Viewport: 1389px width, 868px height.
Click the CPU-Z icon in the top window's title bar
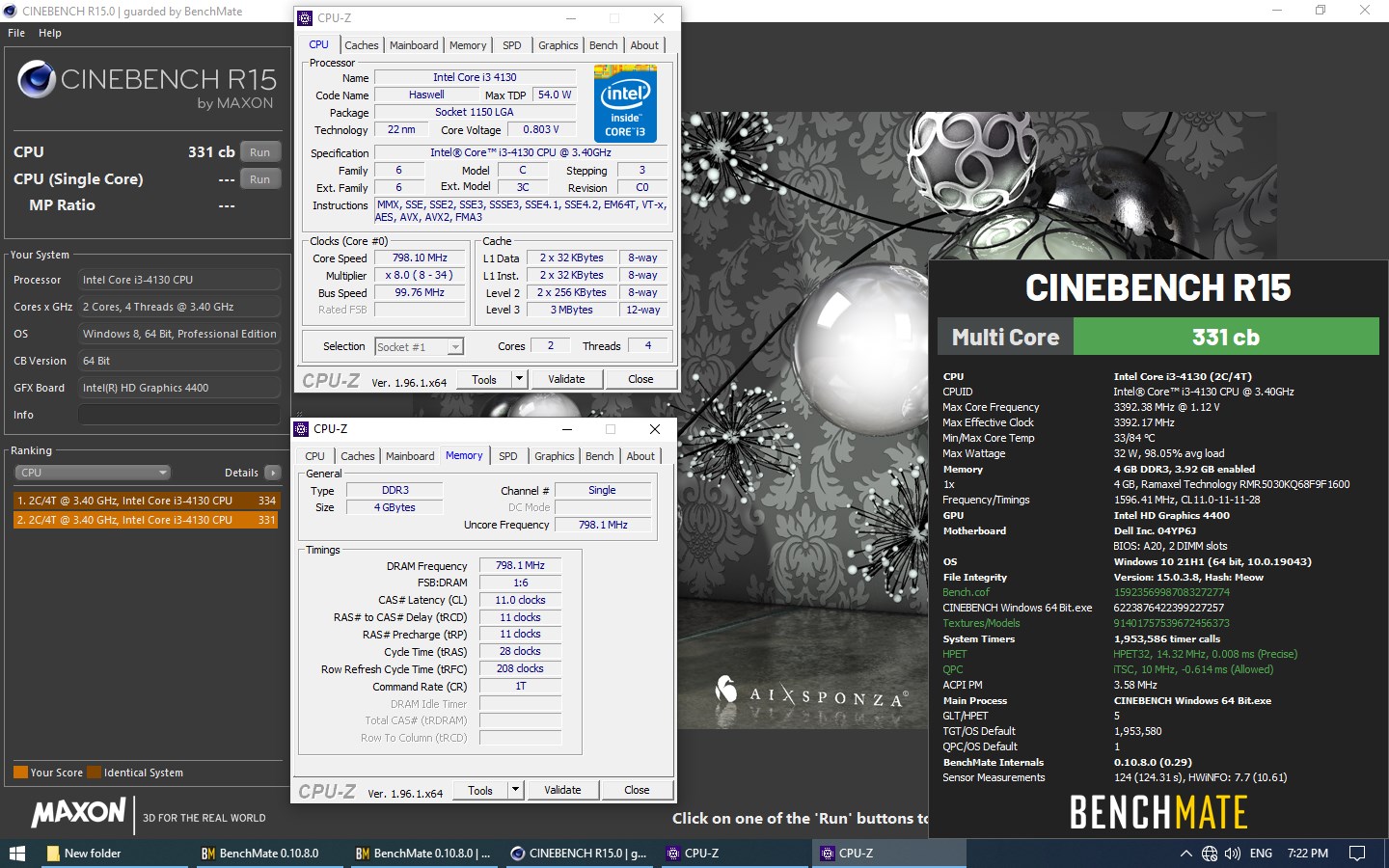pyautogui.click(x=305, y=18)
